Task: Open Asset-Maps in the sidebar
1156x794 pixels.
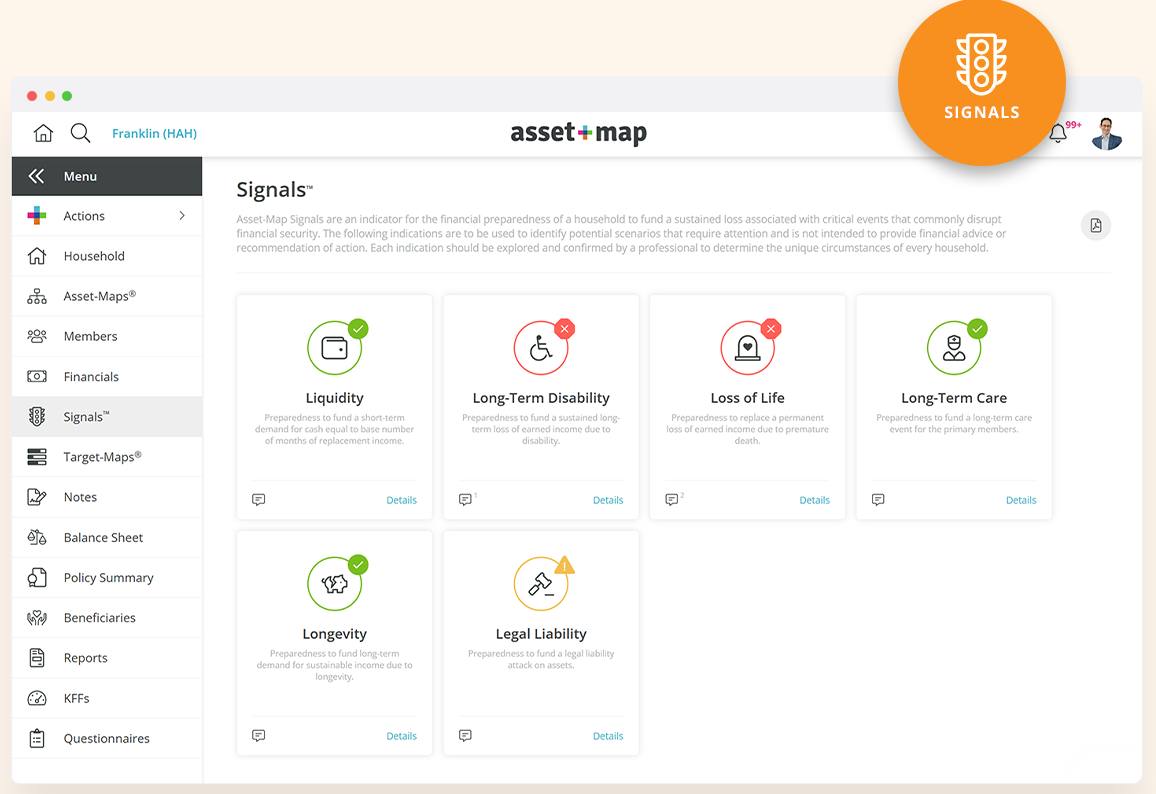Action: point(107,296)
